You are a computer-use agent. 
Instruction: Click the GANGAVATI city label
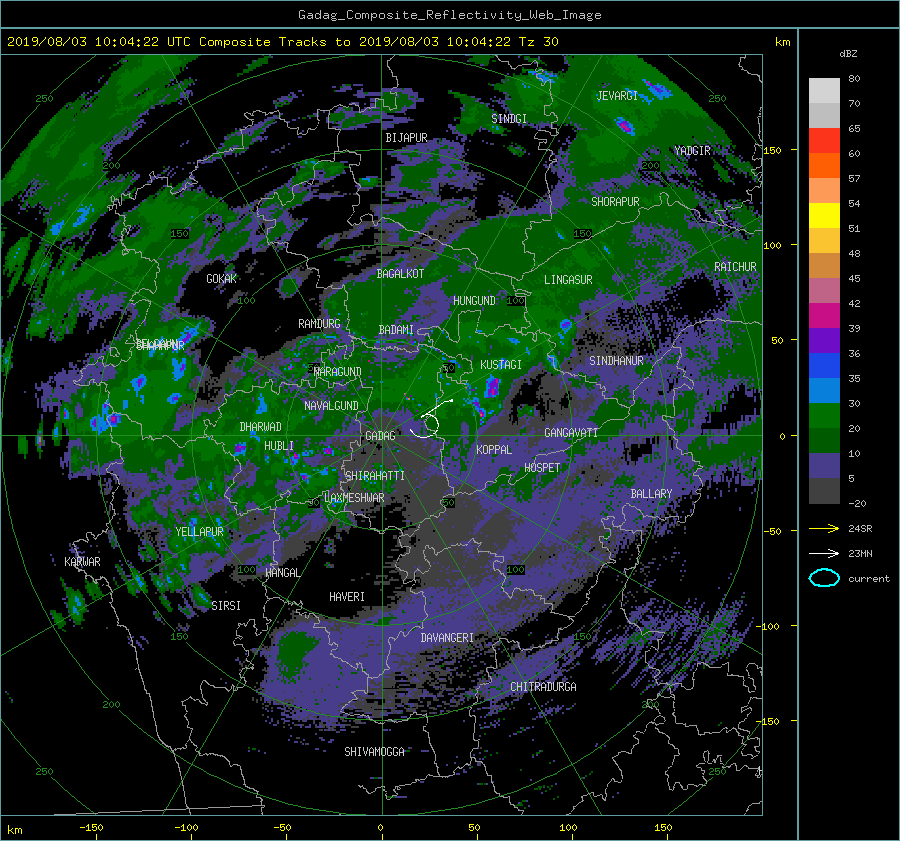[571, 432]
